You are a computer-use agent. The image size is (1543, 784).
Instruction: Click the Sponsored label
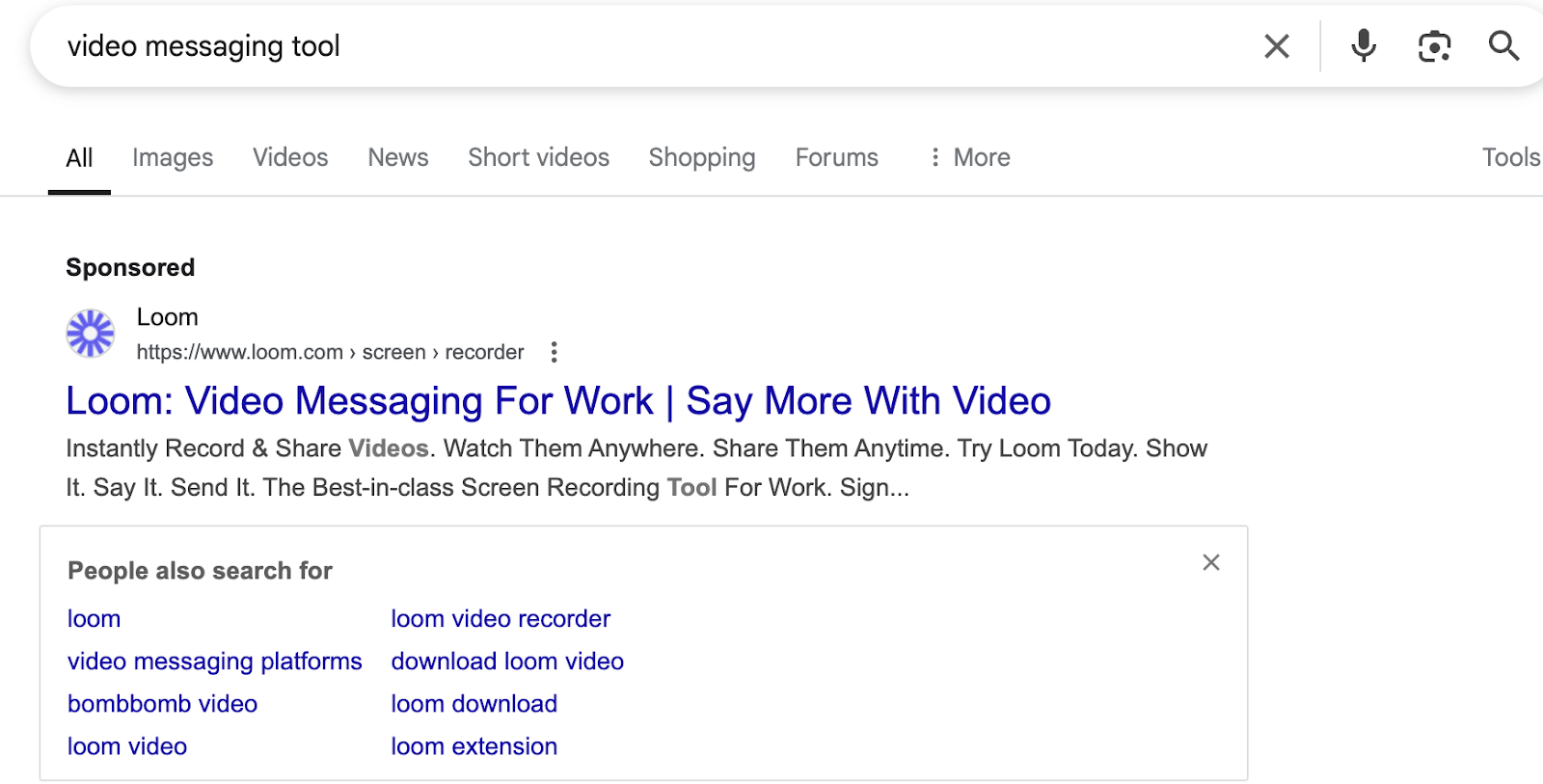pos(130,267)
